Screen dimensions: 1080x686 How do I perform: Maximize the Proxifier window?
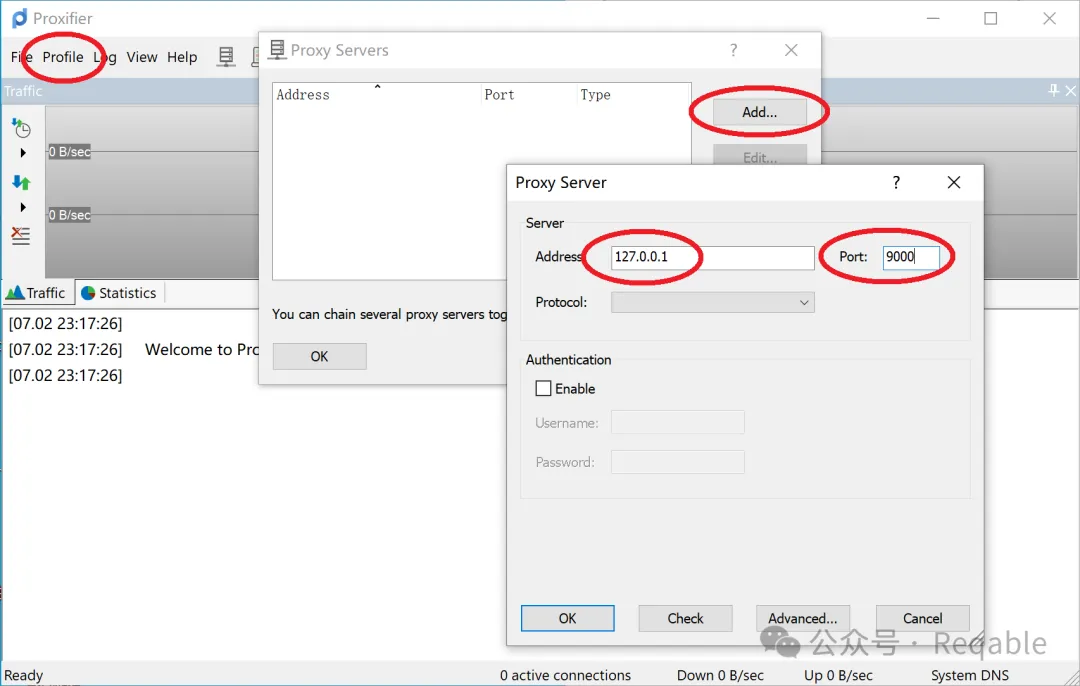pyautogui.click(x=990, y=19)
